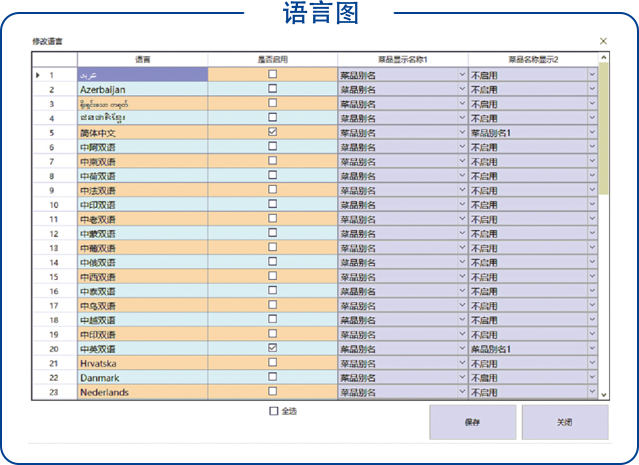Open 菜品名称显示2 dropdown for Hrvatska row
Viewport: 639px width, 465px height.
[x=592, y=363]
